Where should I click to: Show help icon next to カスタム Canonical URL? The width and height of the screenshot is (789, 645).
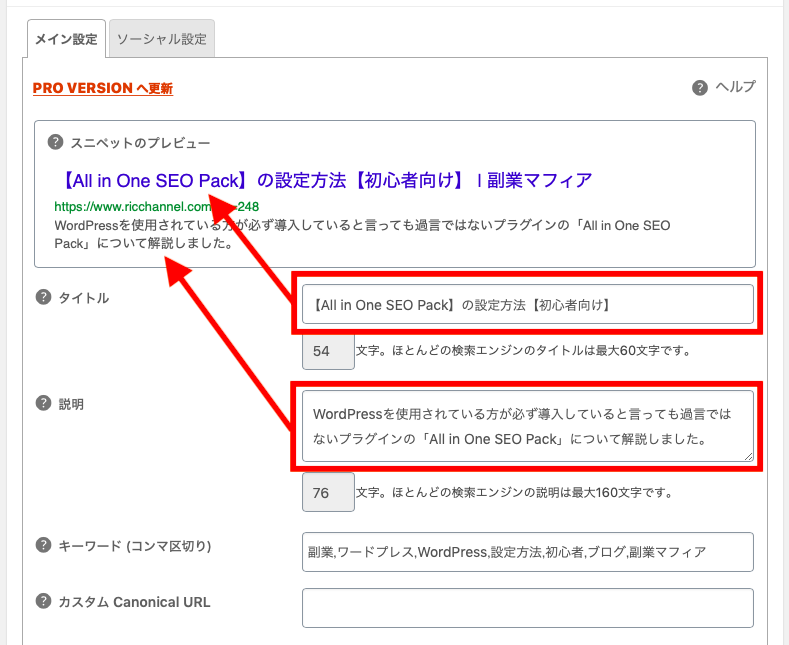tap(43, 601)
